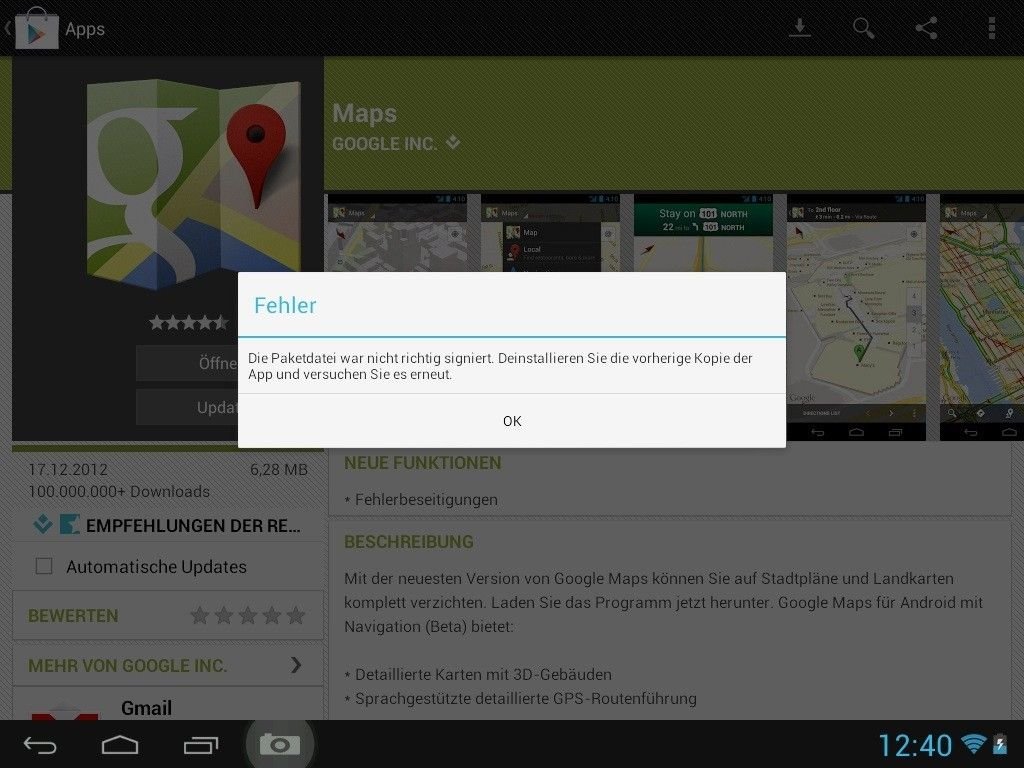Viewport: 1024px width, 768px height.
Task: Open the traffic map screenshot thumbnail
Action: (982, 317)
